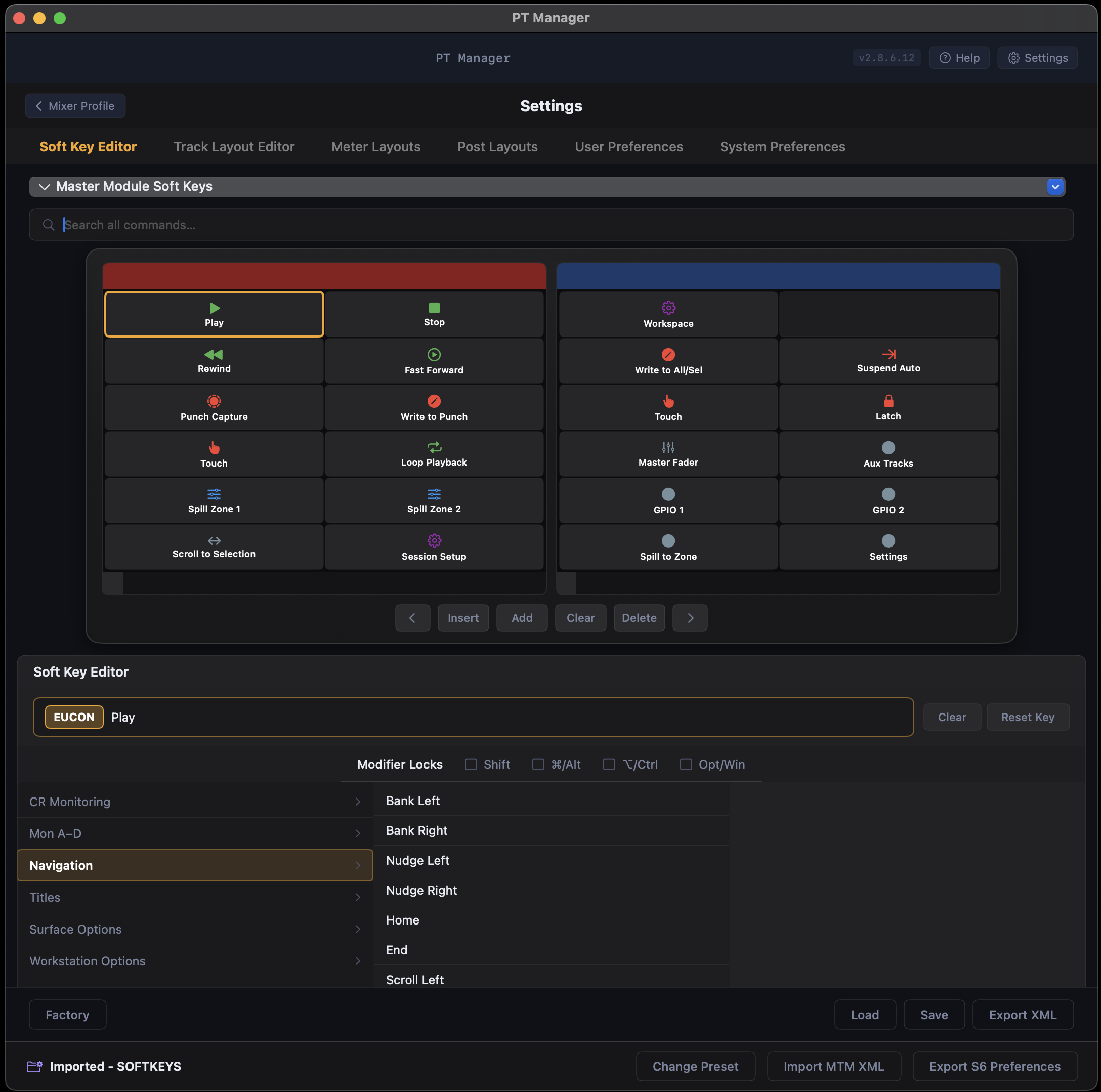
Task: Click the Fast Forward soft key
Action: [x=434, y=361]
